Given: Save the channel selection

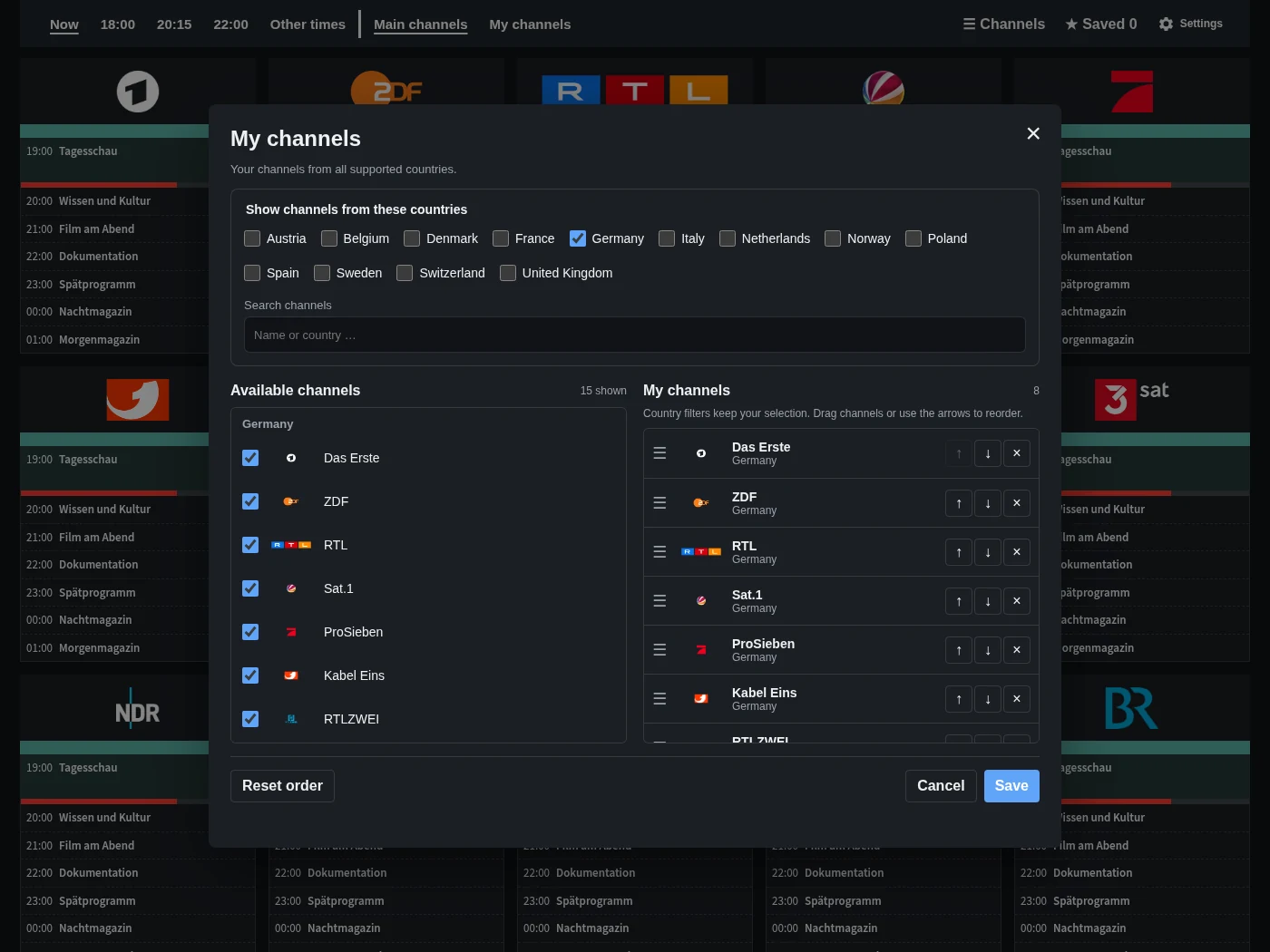Looking at the screenshot, I should (x=1011, y=786).
